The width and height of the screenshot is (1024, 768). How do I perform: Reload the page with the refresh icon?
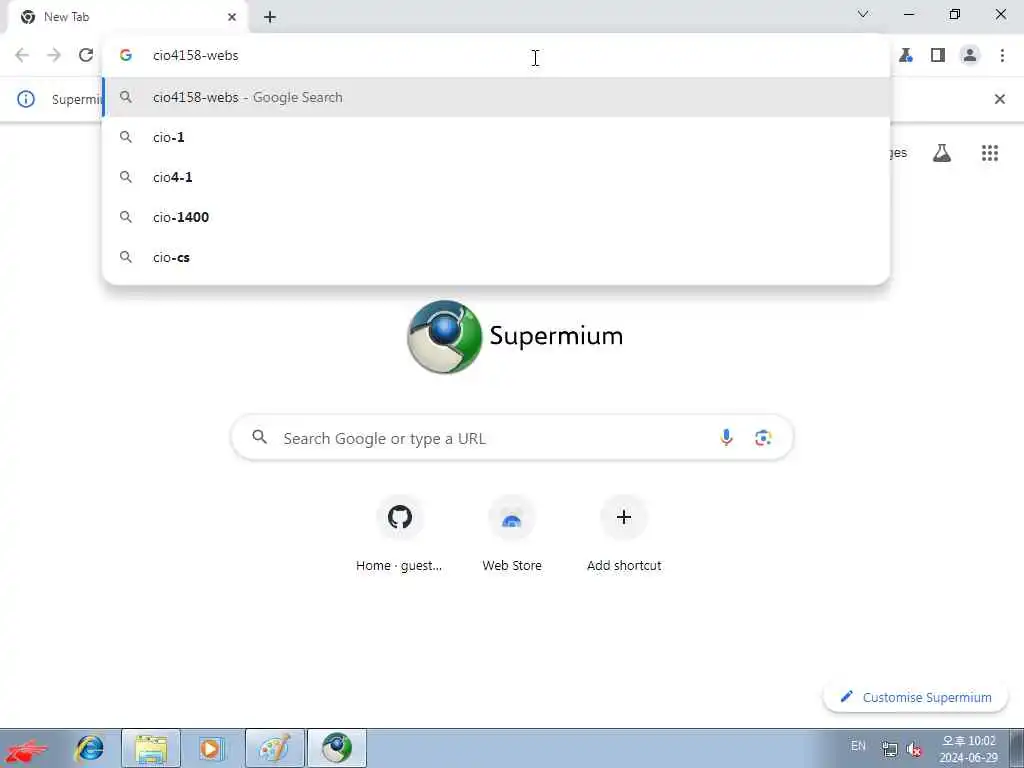point(86,55)
